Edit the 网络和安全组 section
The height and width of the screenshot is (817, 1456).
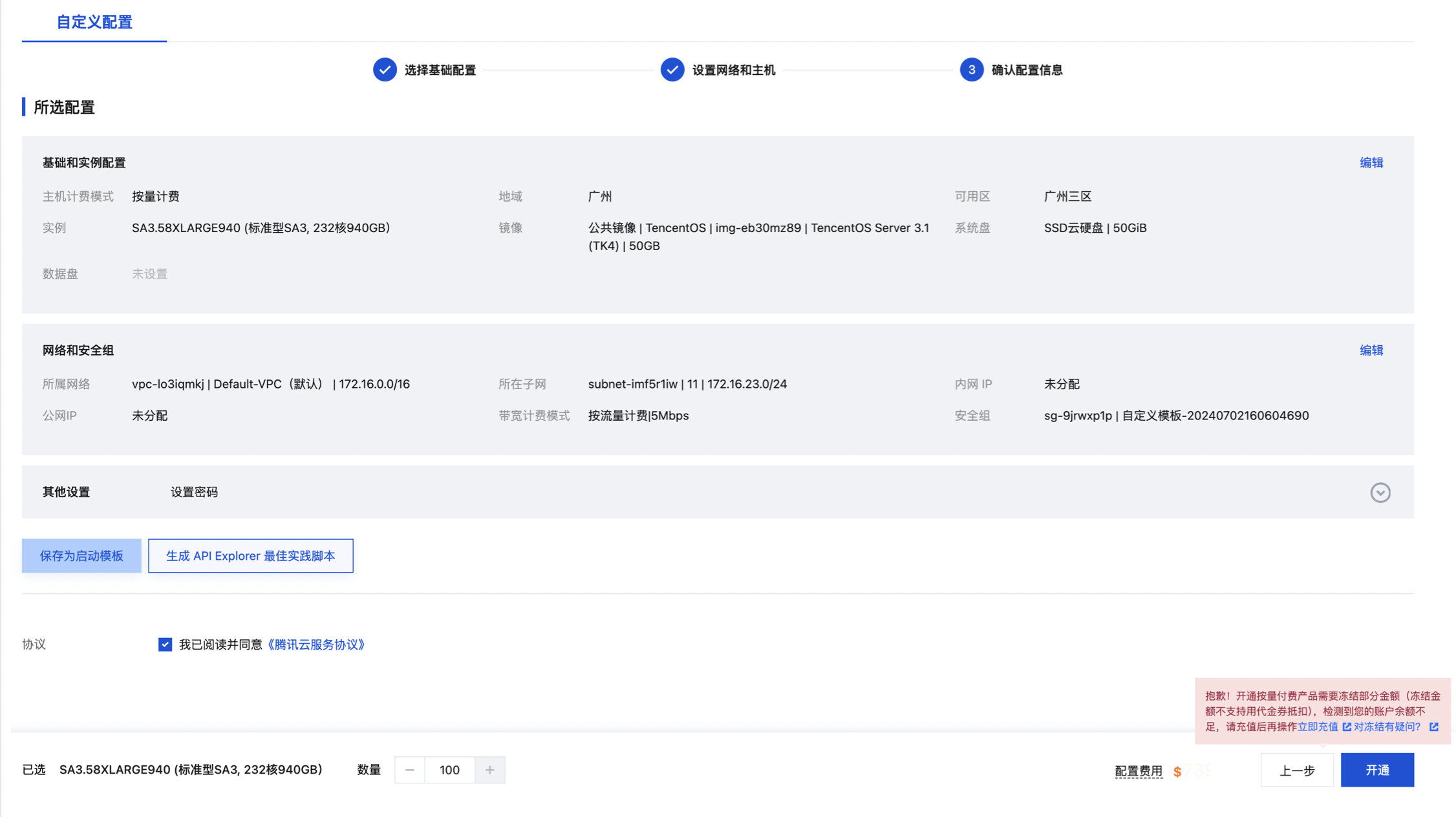(1371, 350)
